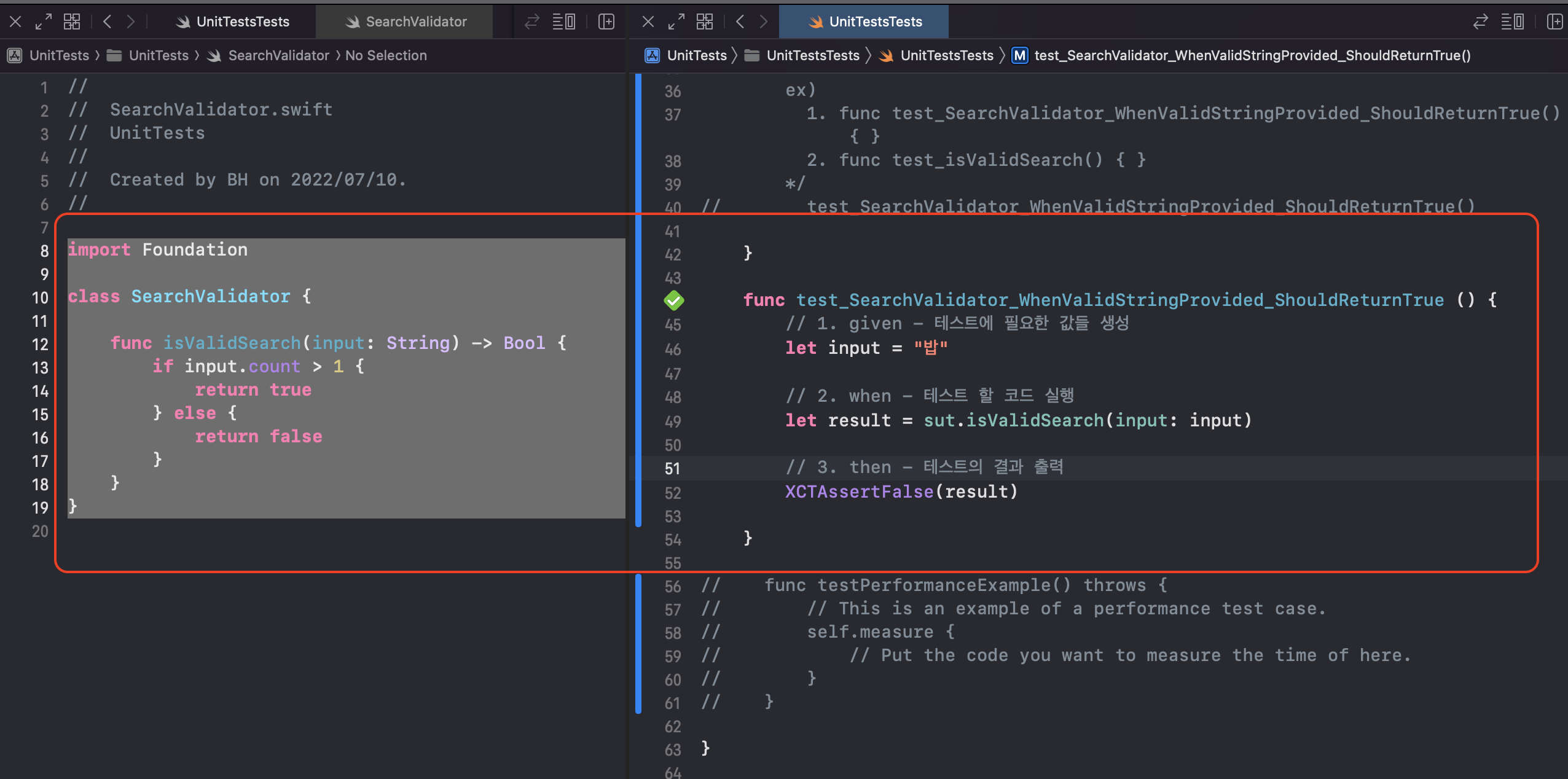Click swap arrows icon in left pane
The height and width of the screenshot is (779, 1568).
point(531,22)
